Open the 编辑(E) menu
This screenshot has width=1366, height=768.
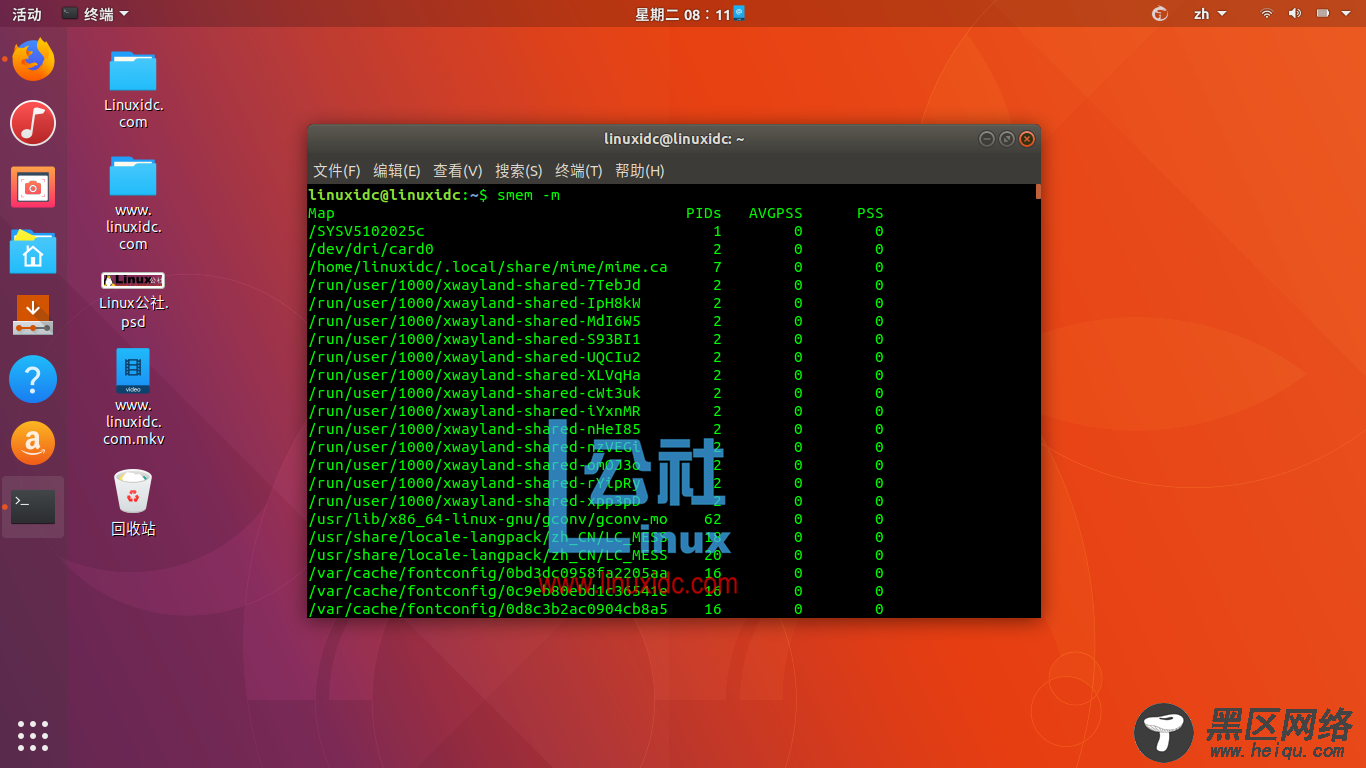pyautogui.click(x=396, y=171)
